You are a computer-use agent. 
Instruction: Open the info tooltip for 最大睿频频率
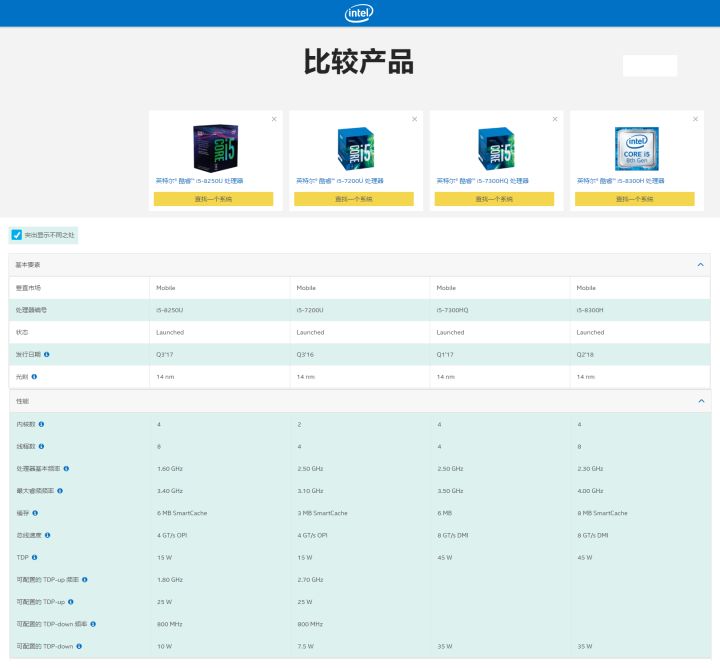60,491
